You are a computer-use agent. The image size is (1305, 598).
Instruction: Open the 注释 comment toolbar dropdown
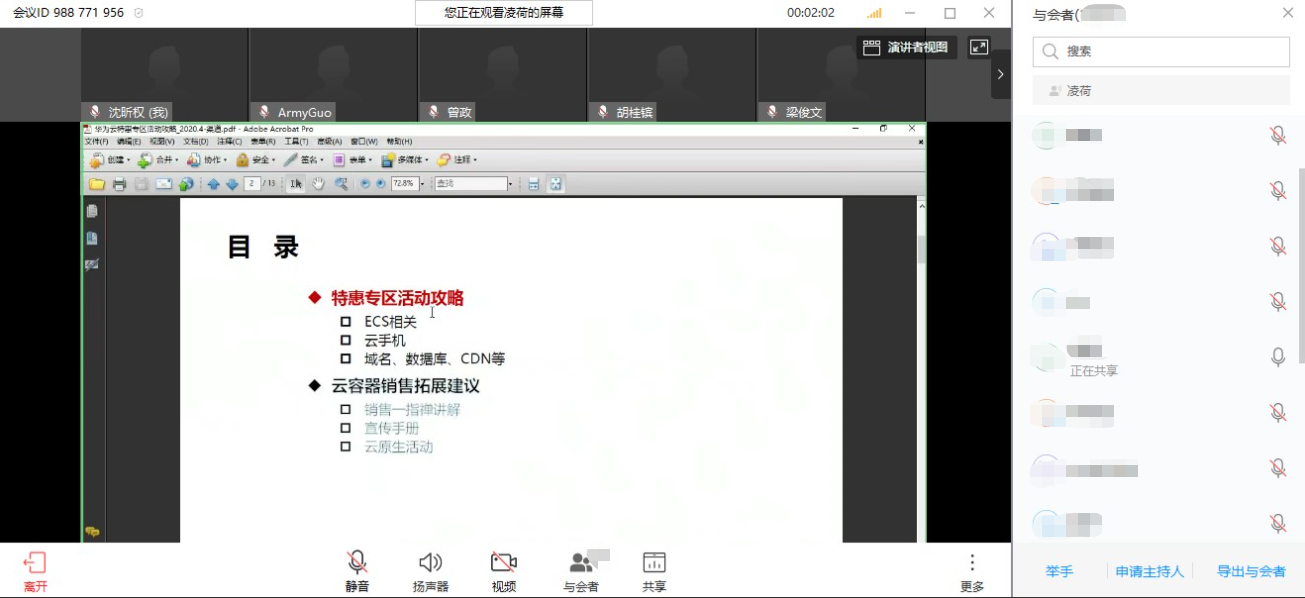[x=457, y=160]
